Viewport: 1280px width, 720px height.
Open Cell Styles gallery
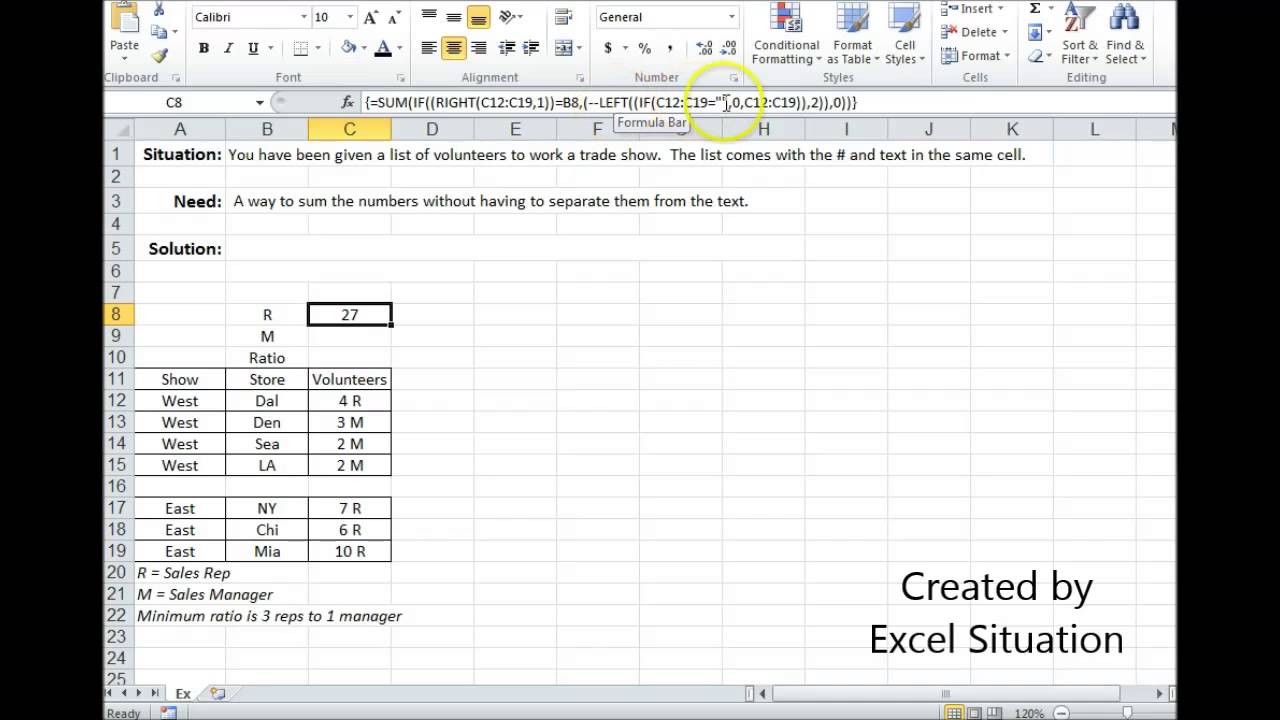pos(904,34)
